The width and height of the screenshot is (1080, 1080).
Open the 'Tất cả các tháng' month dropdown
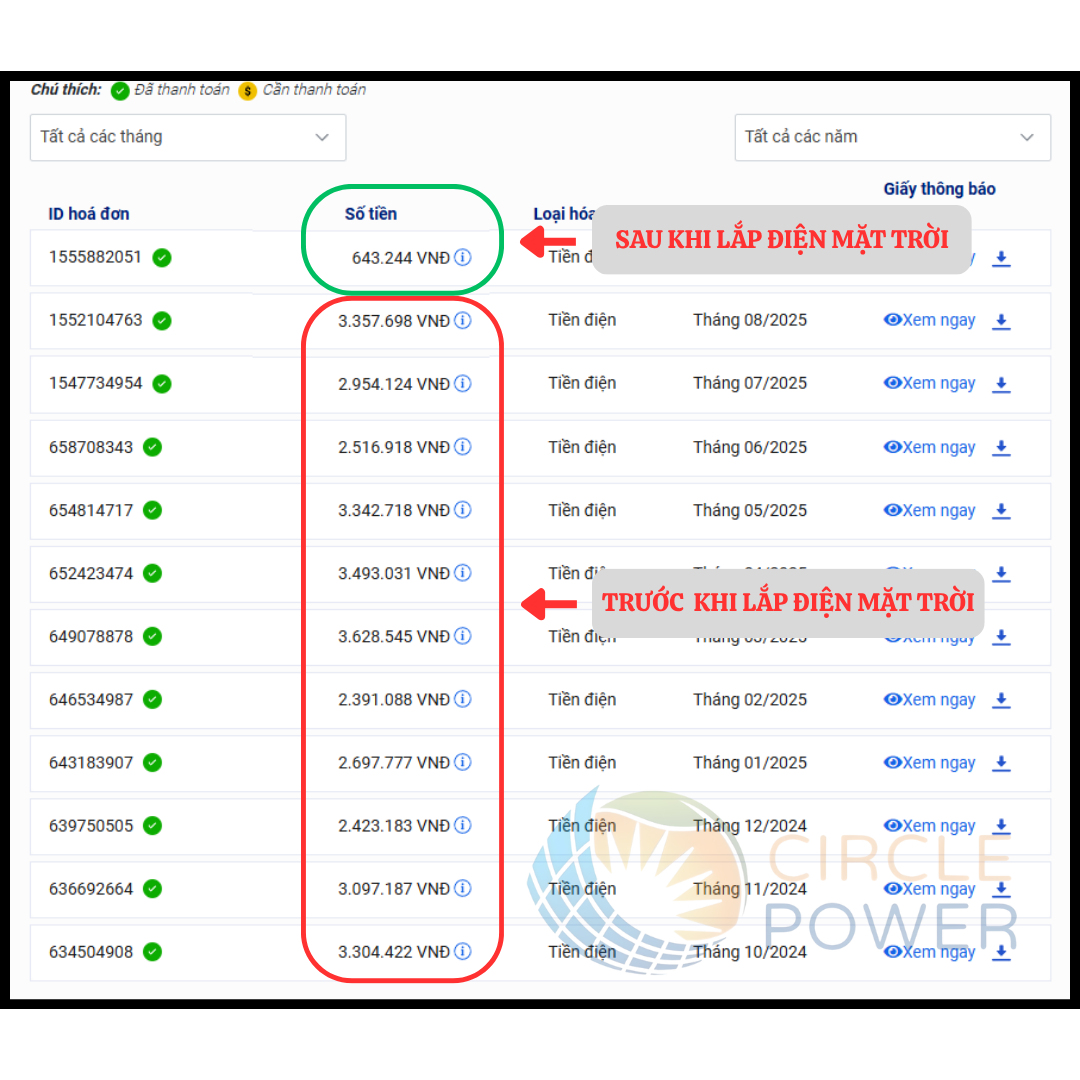click(187, 137)
